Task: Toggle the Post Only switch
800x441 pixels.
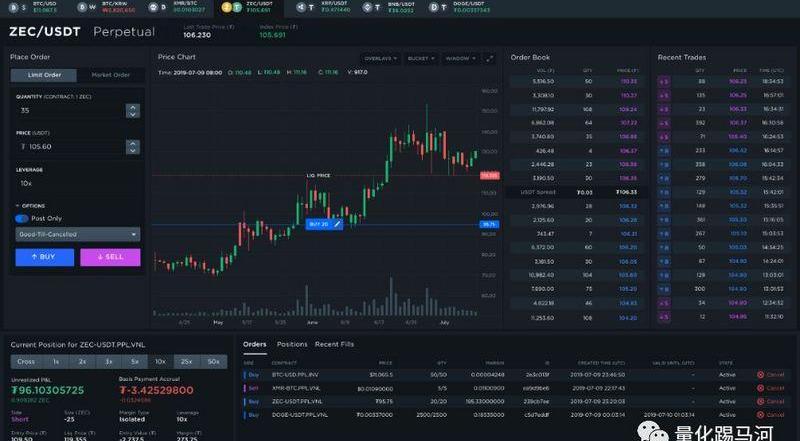Action: (22, 218)
